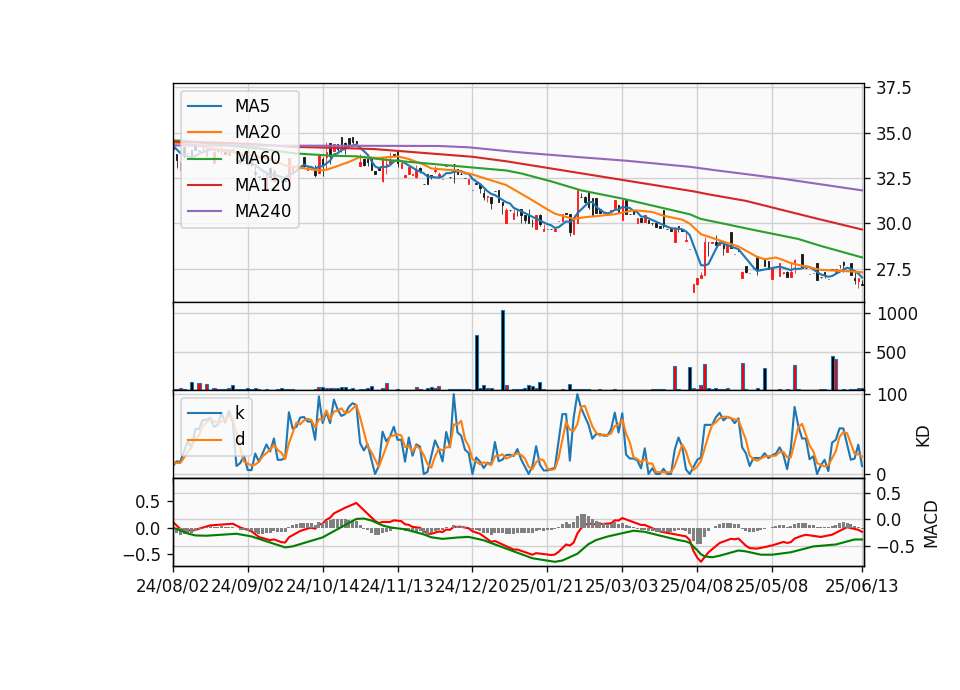Click the MA240 legend label
960x690 pixels.
(263, 211)
